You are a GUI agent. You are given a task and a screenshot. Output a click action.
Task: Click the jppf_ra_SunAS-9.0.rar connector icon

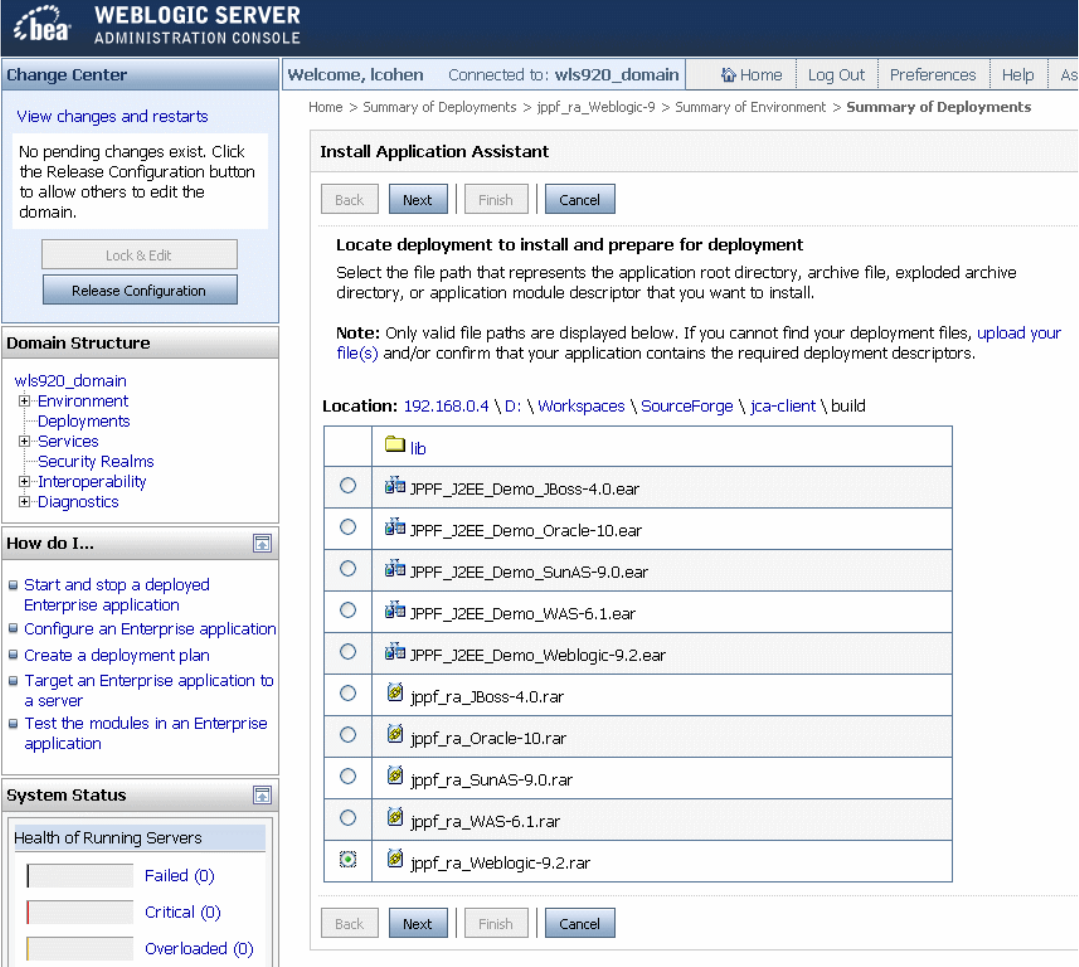pyautogui.click(x=395, y=776)
